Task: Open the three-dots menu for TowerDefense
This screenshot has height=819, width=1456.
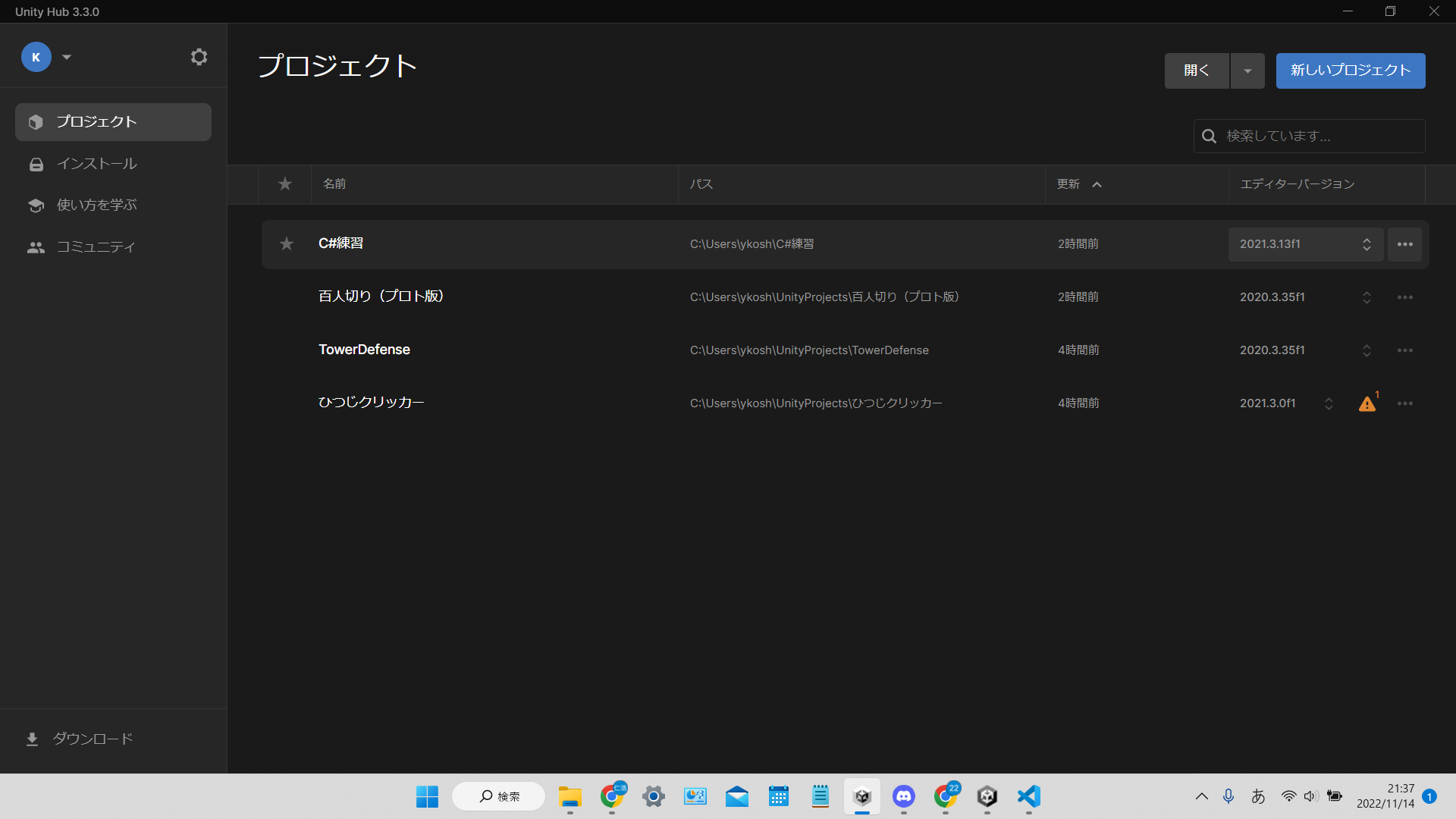Action: (1404, 350)
